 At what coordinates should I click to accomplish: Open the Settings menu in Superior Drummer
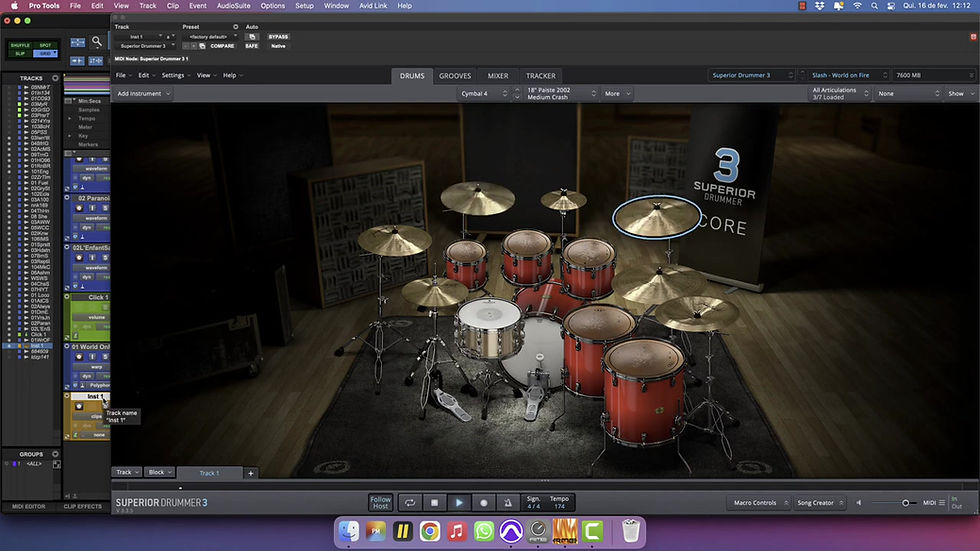176,76
